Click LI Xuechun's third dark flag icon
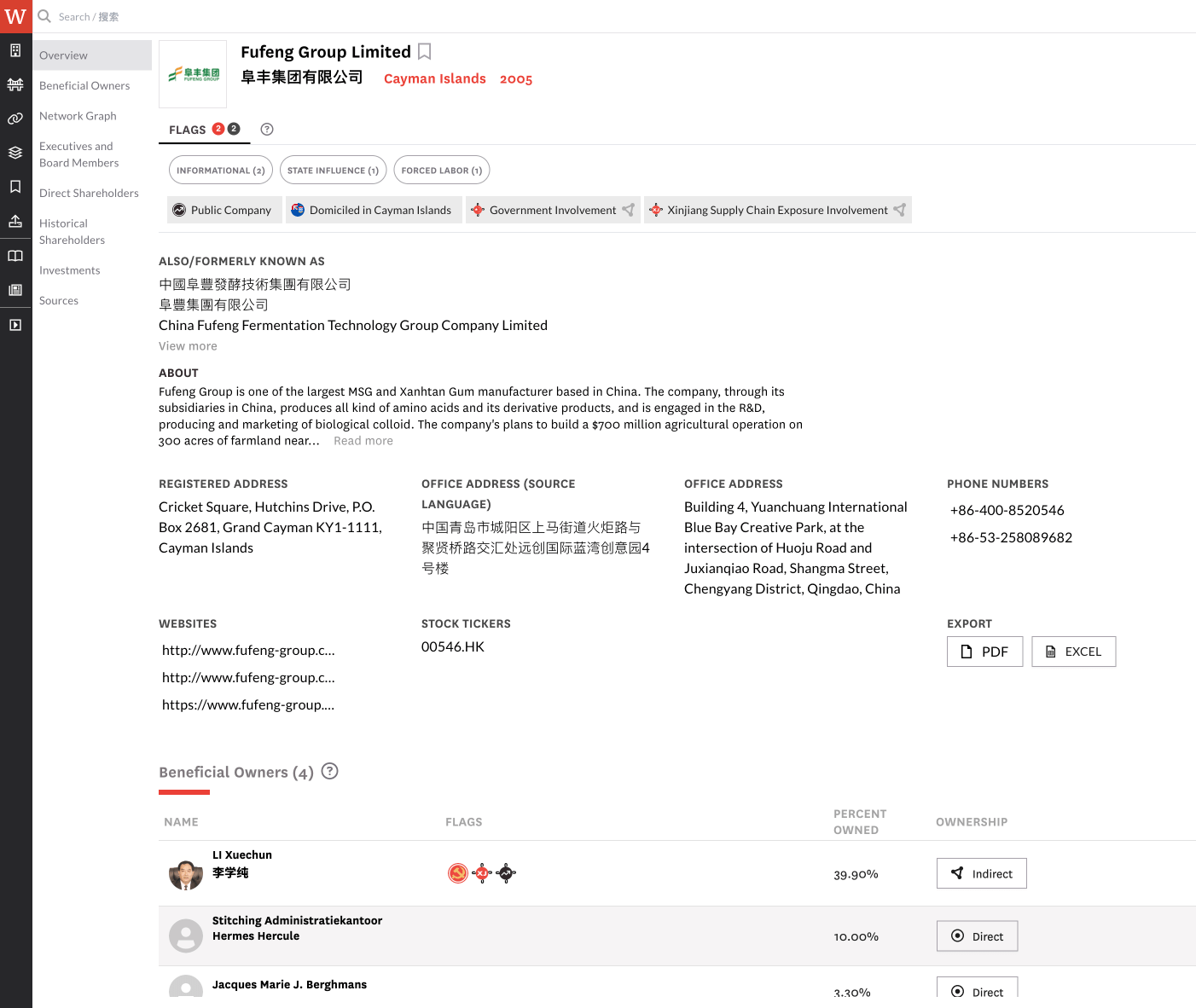 (x=506, y=873)
